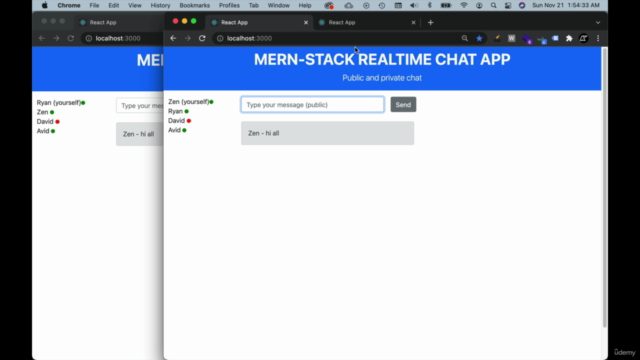The image size is (640, 360).
Task: Reload the page in front window
Action: tap(202, 38)
